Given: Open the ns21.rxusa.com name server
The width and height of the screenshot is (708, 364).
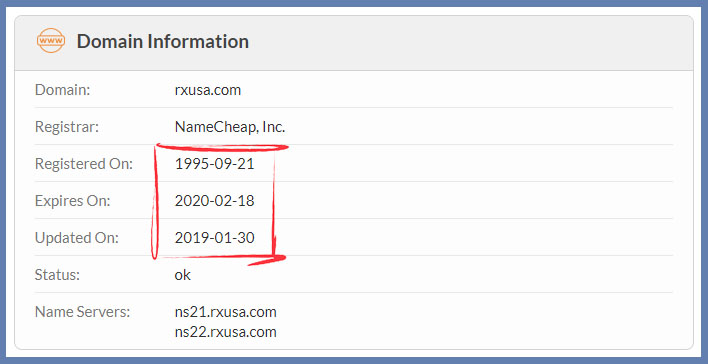Looking at the screenshot, I should 225,312.
